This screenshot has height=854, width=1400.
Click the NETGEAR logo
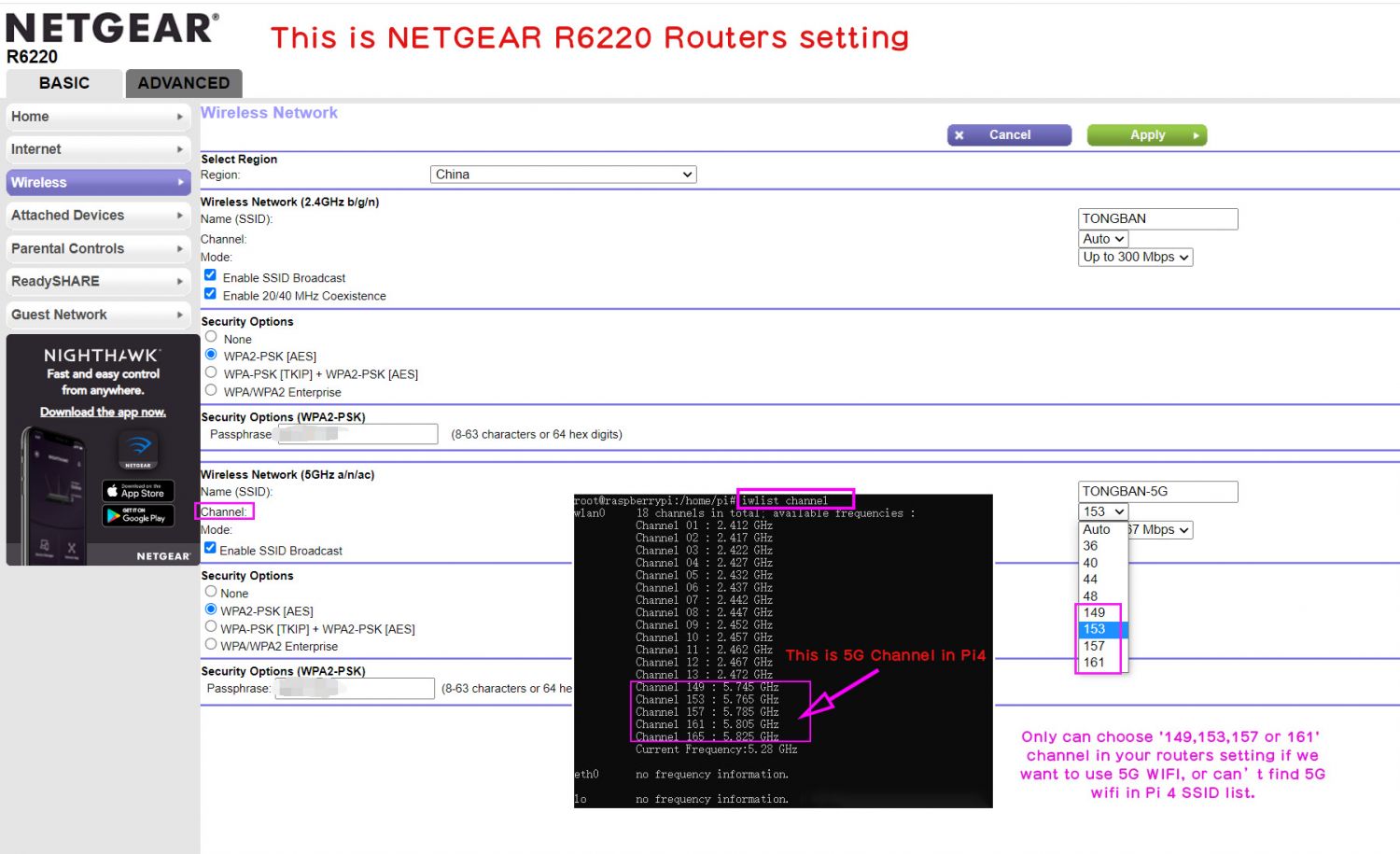point(112,28)
